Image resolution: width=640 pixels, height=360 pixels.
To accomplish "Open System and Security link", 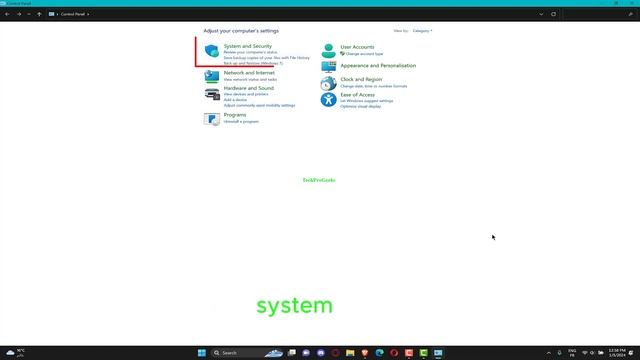I will [247, 46].
